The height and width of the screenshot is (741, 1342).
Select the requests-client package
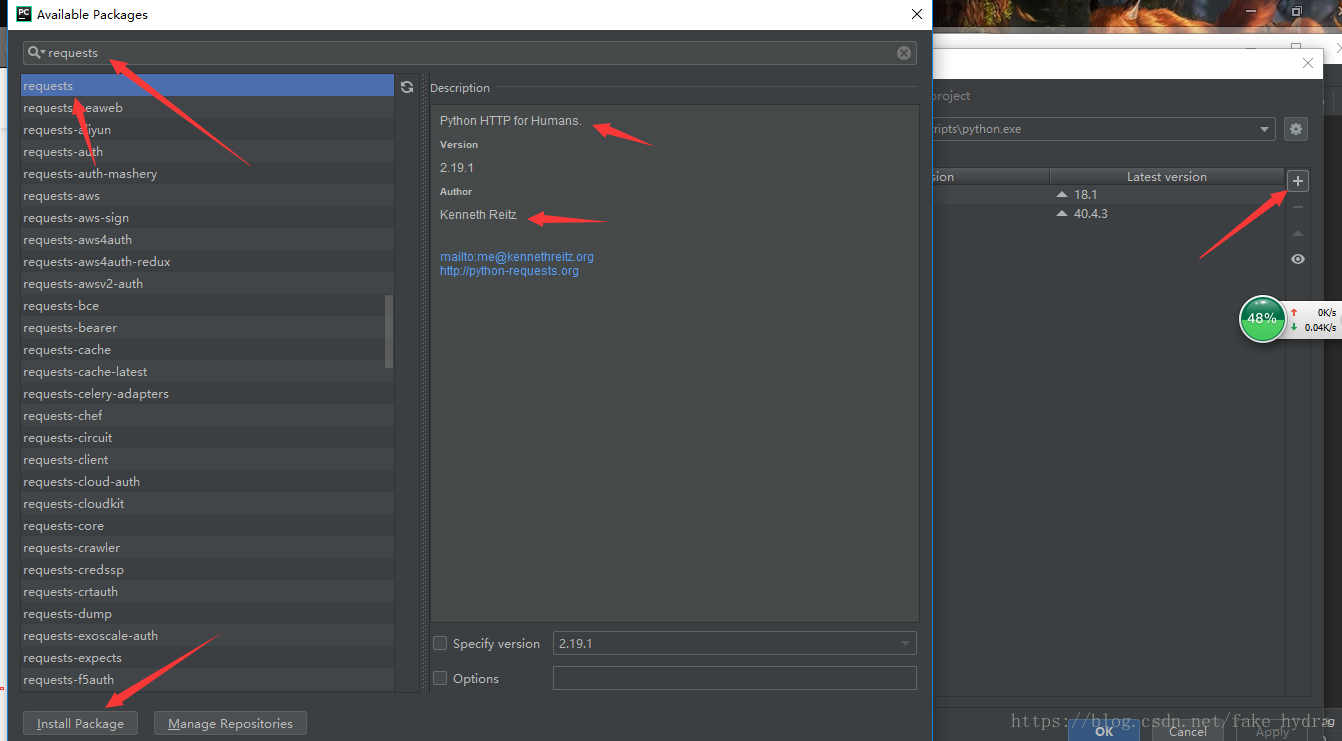tap(207, 460)
